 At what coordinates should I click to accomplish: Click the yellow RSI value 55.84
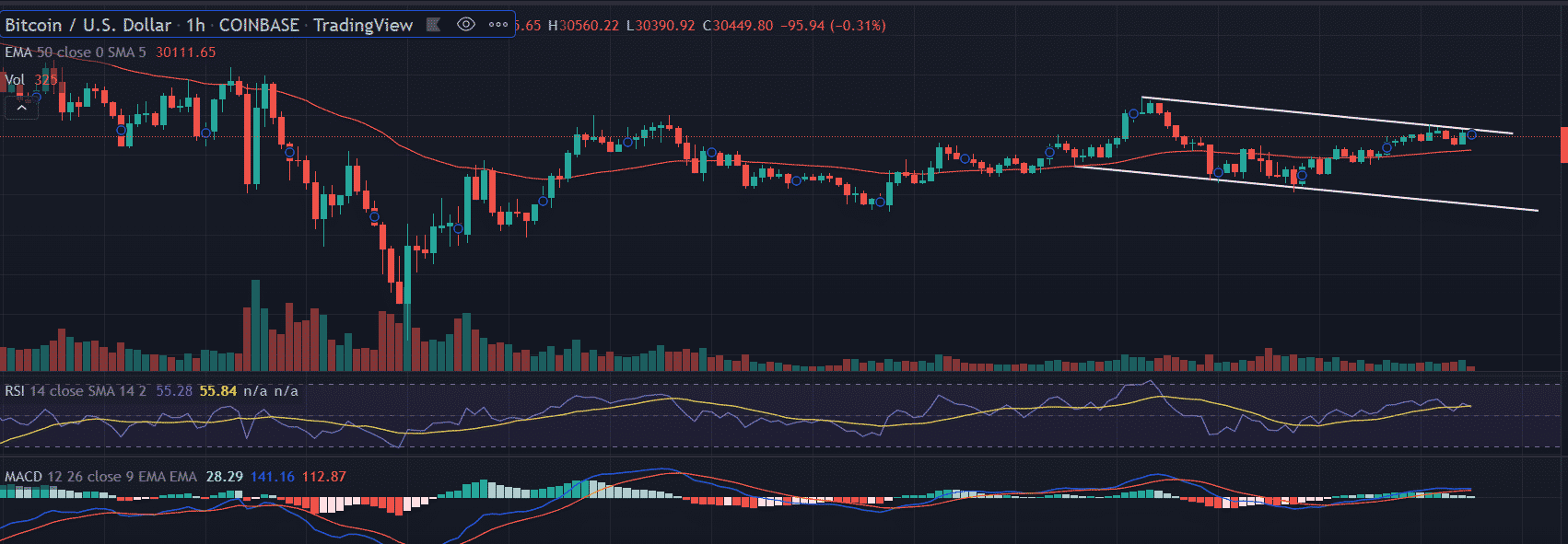click(x=218, y=391)
